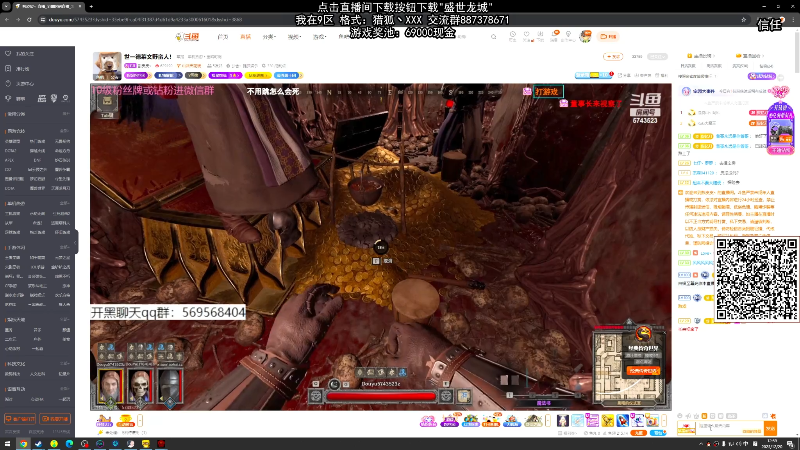This screenshot has height=450, width=800.
Task: Click the trophy icon in left sidebar
Action: [x=8, y=98]
